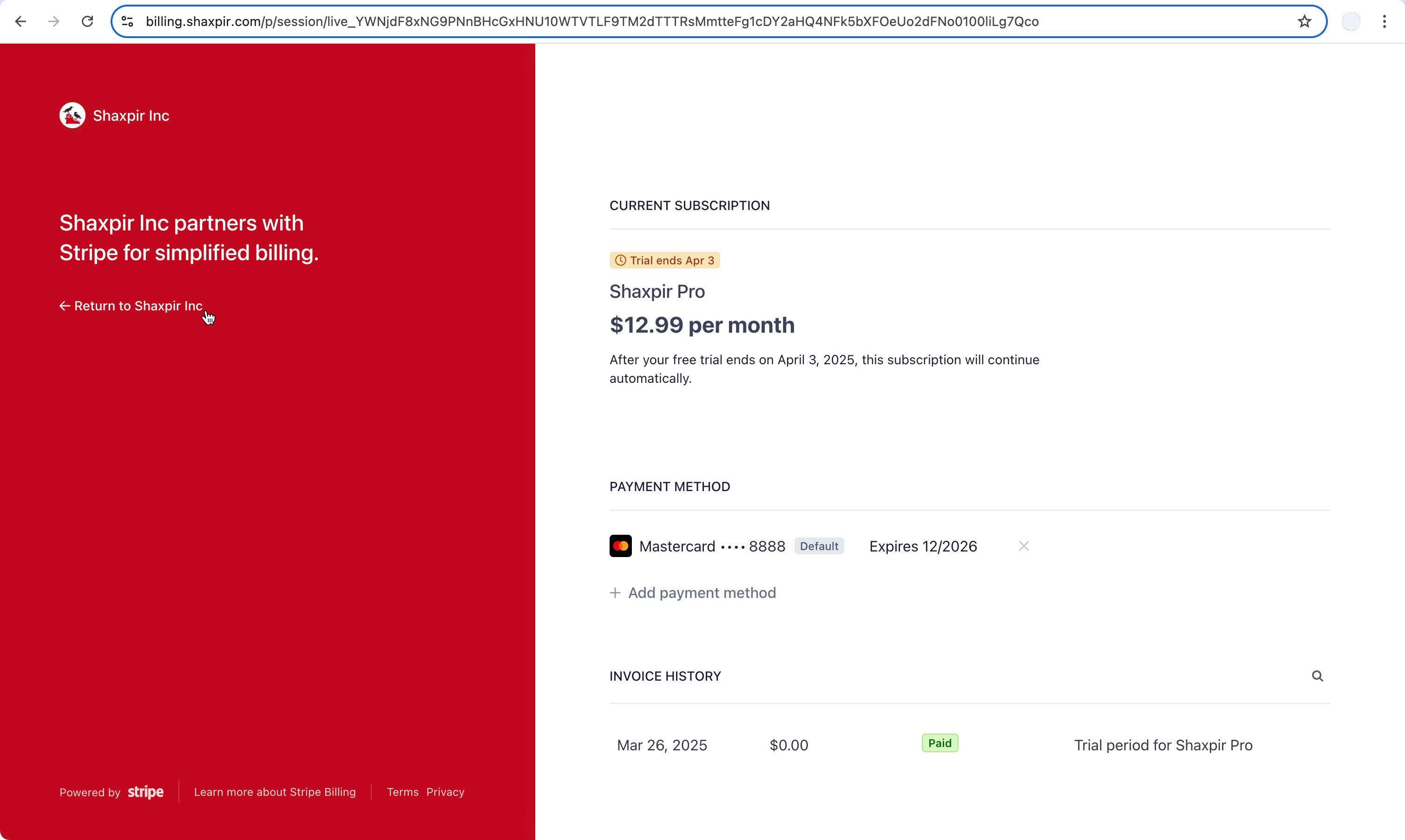The height and width of the screenshot is (840, 1405).
Task: Open the browser profile avatar
Action: (1351, 21)
